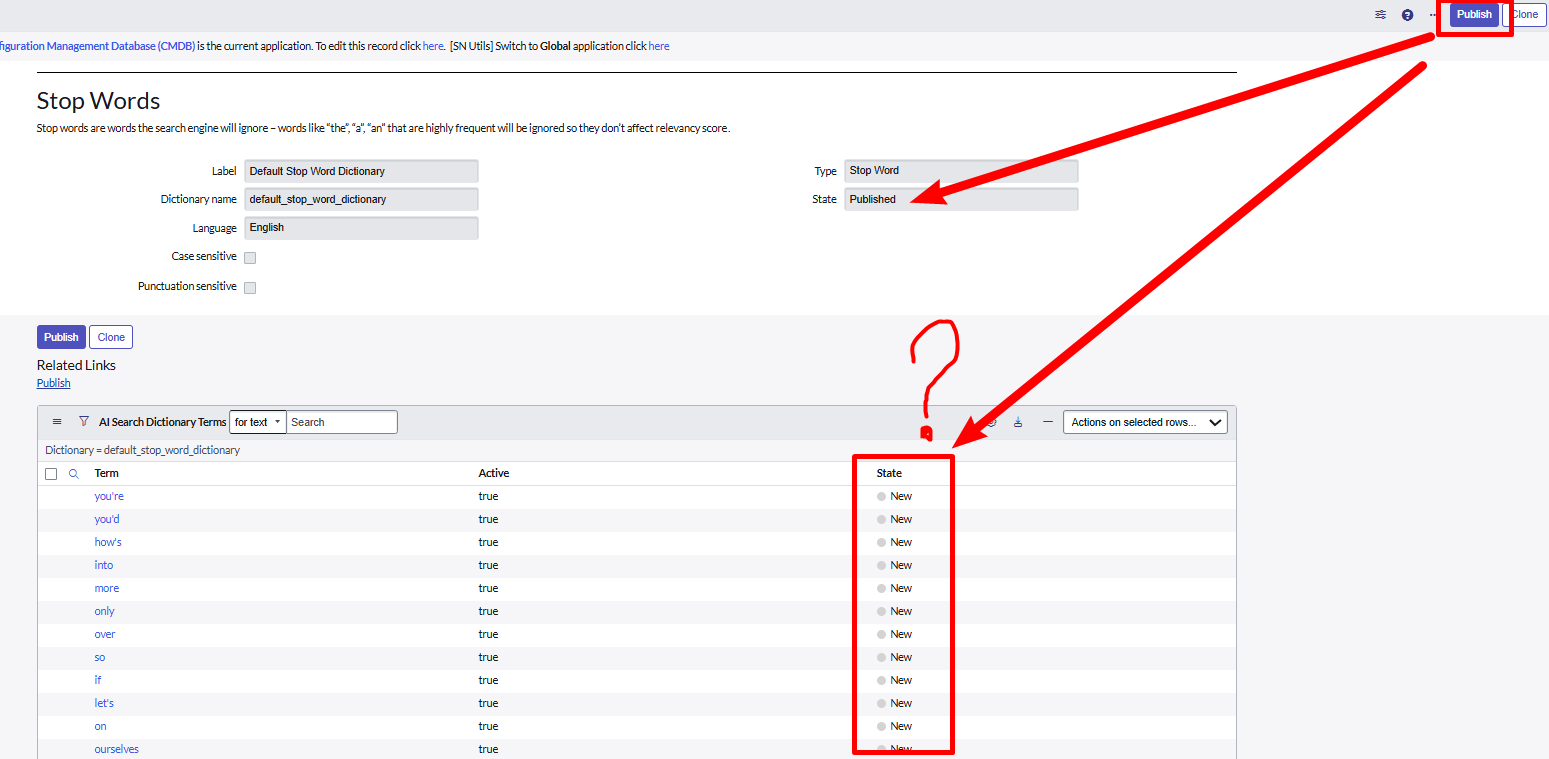This screenshot has height=759, width=1549.
Task: Click the Clone button below the form
Action: click(111, 337)
